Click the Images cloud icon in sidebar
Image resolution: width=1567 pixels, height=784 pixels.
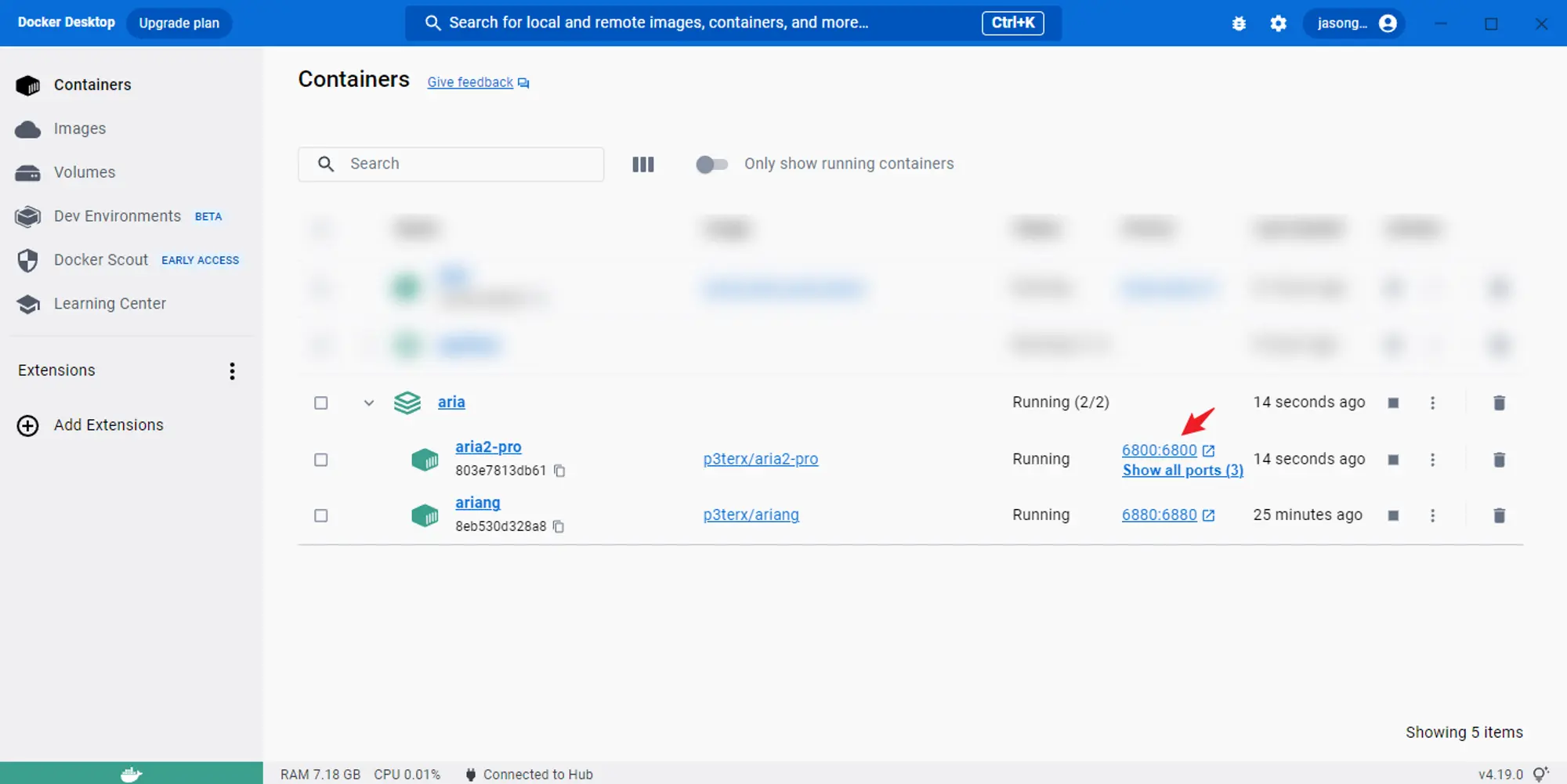(x=27, y=129)
